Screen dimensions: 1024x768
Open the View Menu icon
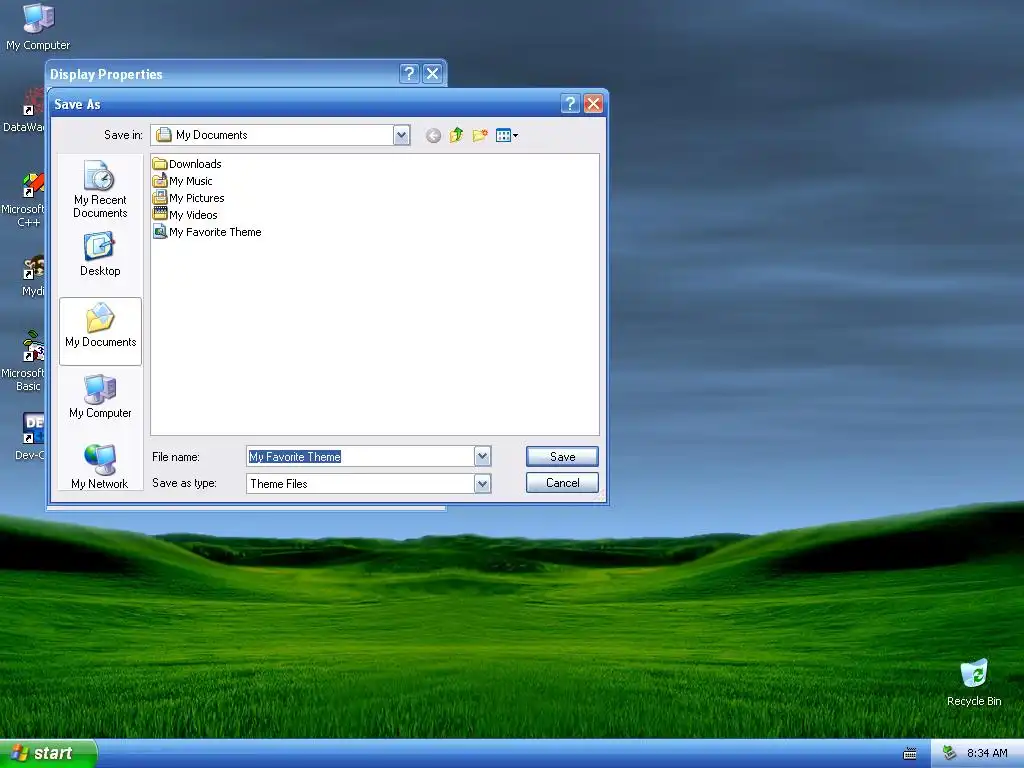[x=507, y=135]
